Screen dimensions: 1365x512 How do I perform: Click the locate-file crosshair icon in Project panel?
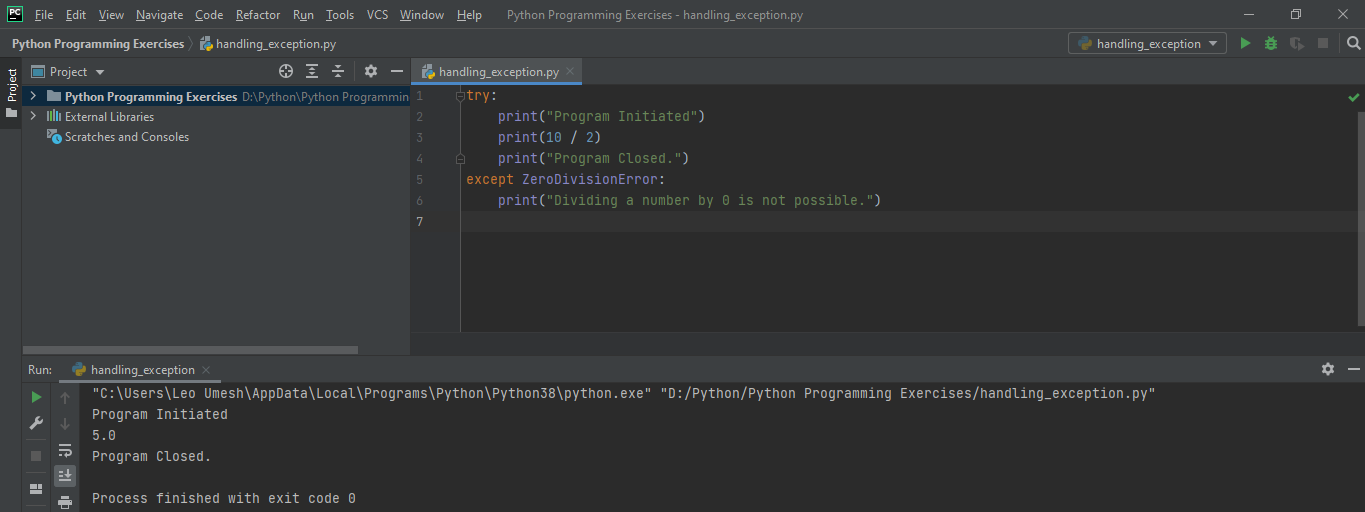point(286,71)
